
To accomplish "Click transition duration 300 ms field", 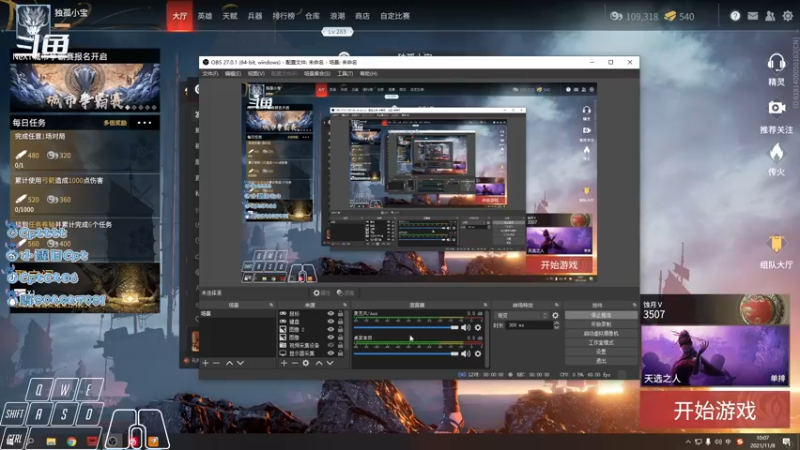I will [529, 325].
